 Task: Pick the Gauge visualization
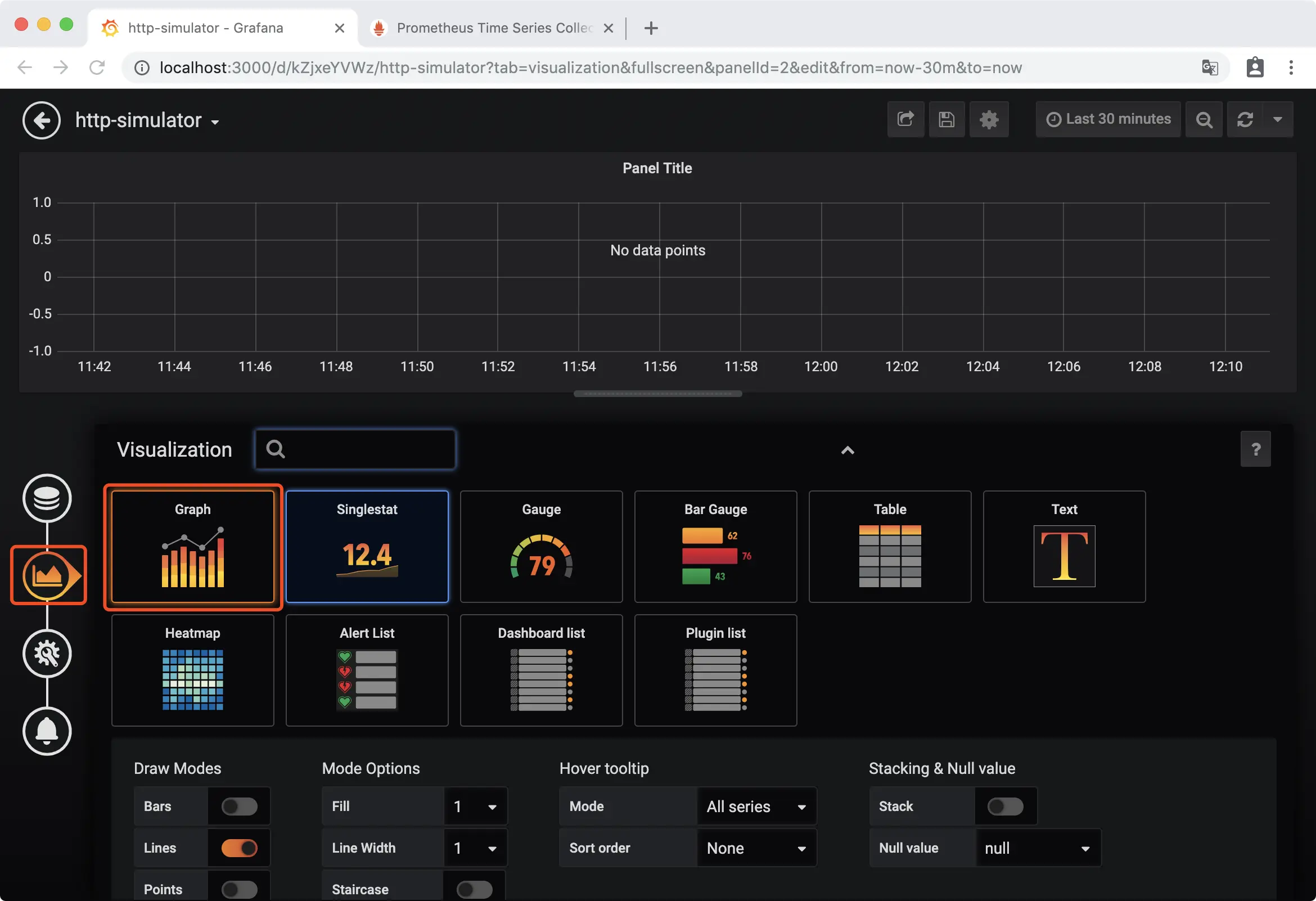click(x=542, y=547)
